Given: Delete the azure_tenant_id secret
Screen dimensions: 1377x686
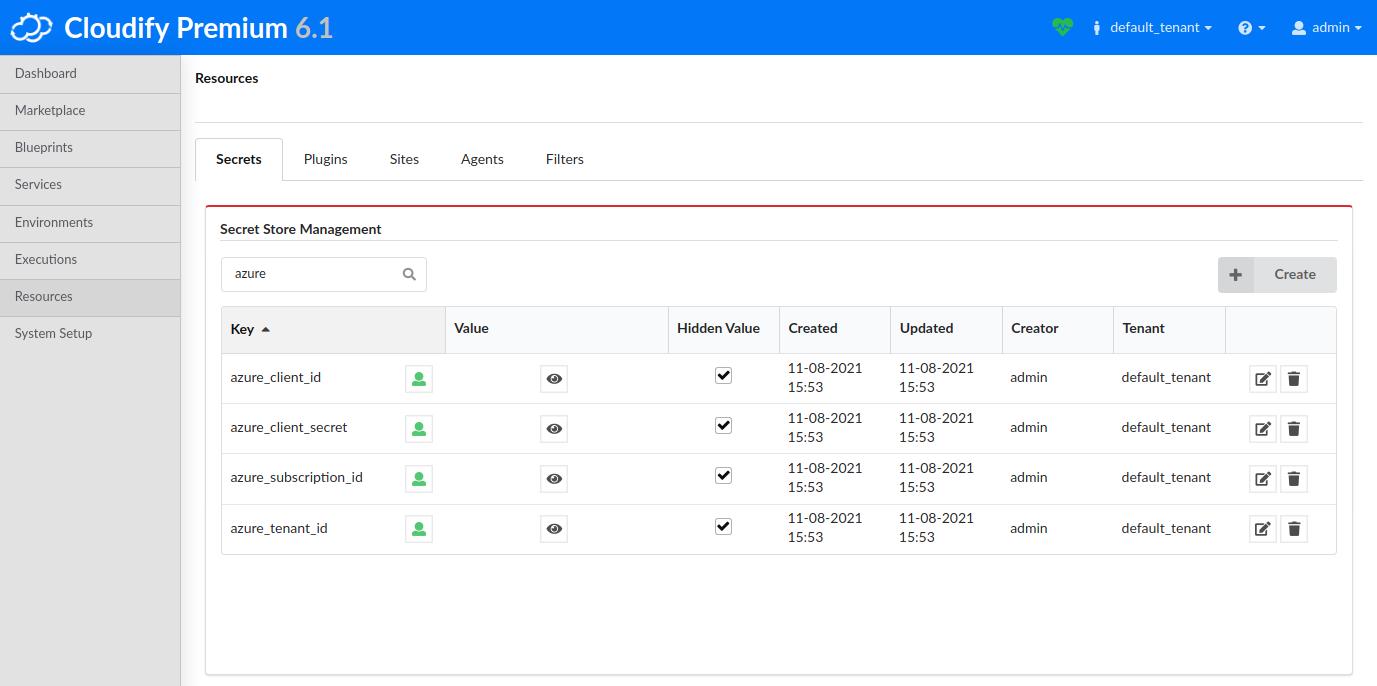Looking at the screenshot, I should coord(1294,528).
